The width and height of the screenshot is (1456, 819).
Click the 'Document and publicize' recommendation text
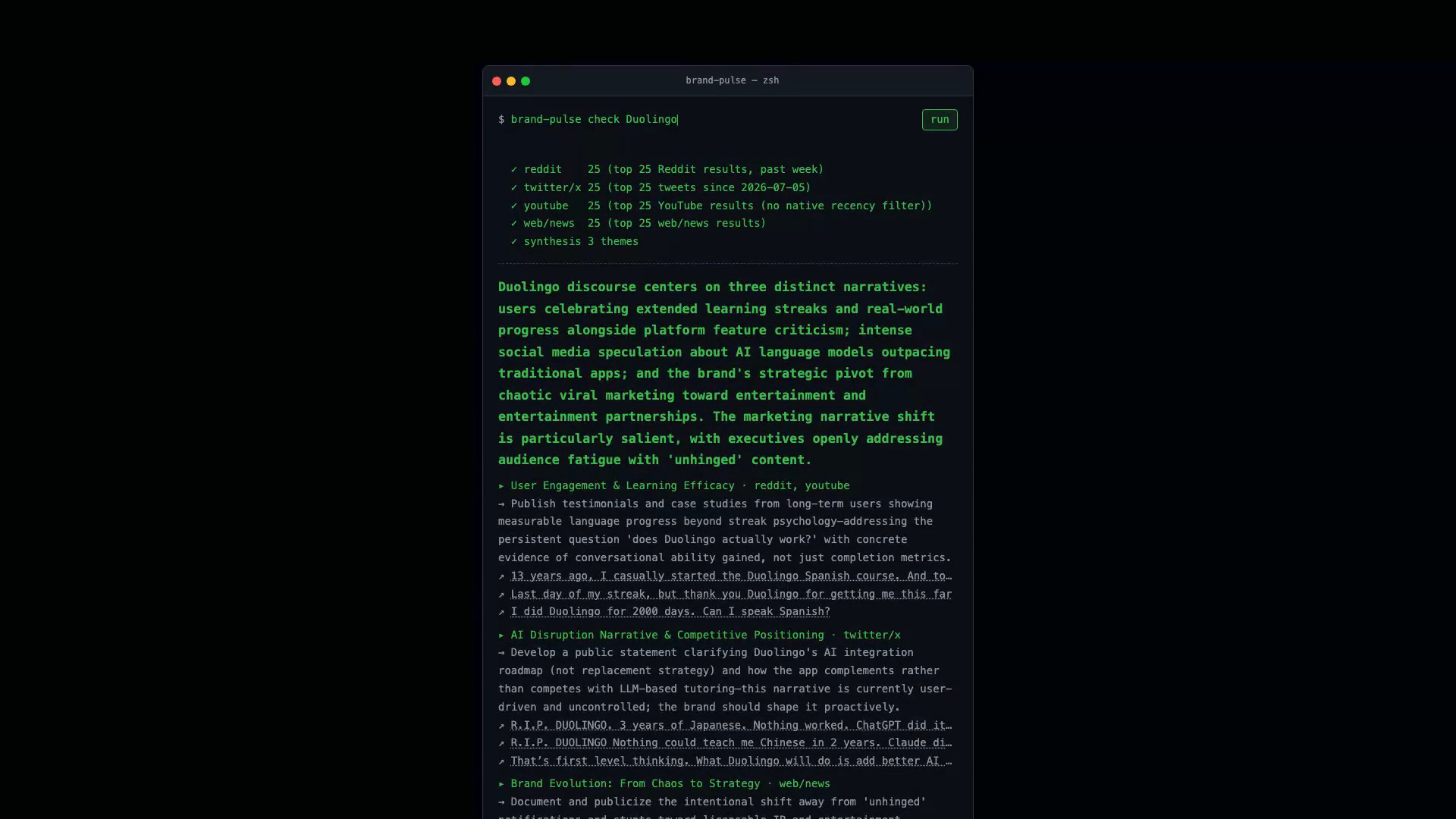pyautogui.click(x=713, y=808)
